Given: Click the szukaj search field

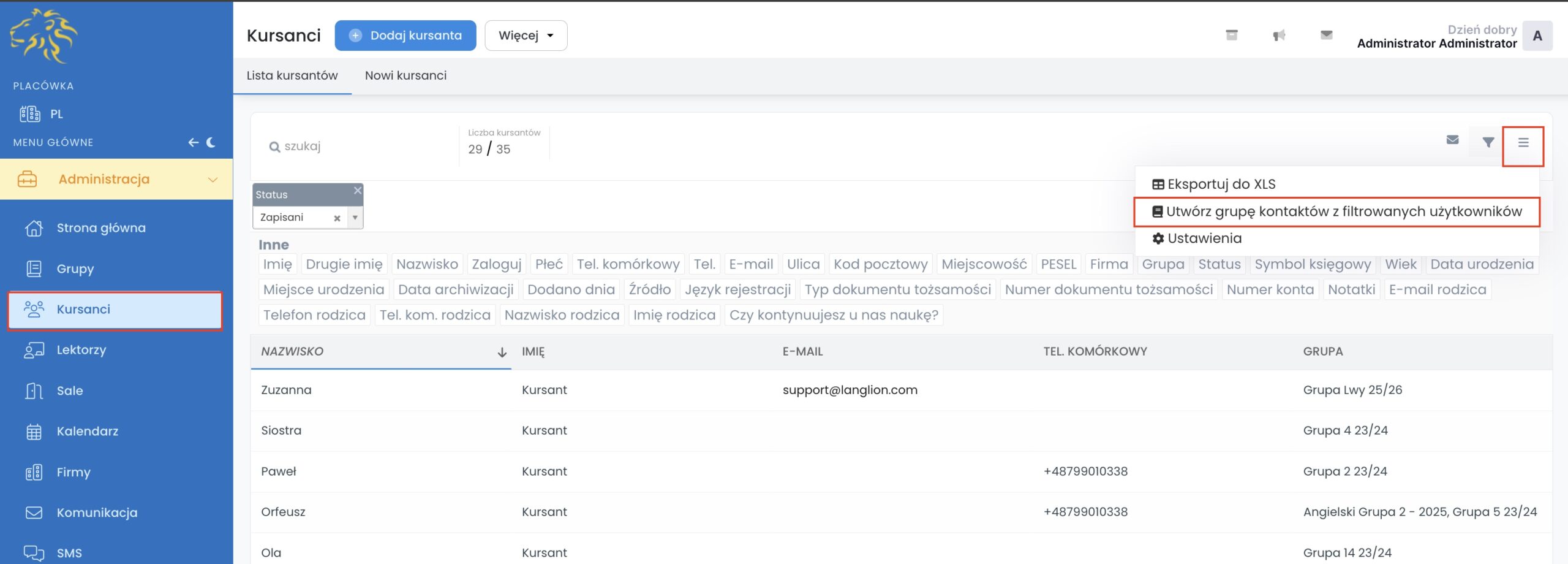Looking at the screenshot, I should [x=361, y=147].
